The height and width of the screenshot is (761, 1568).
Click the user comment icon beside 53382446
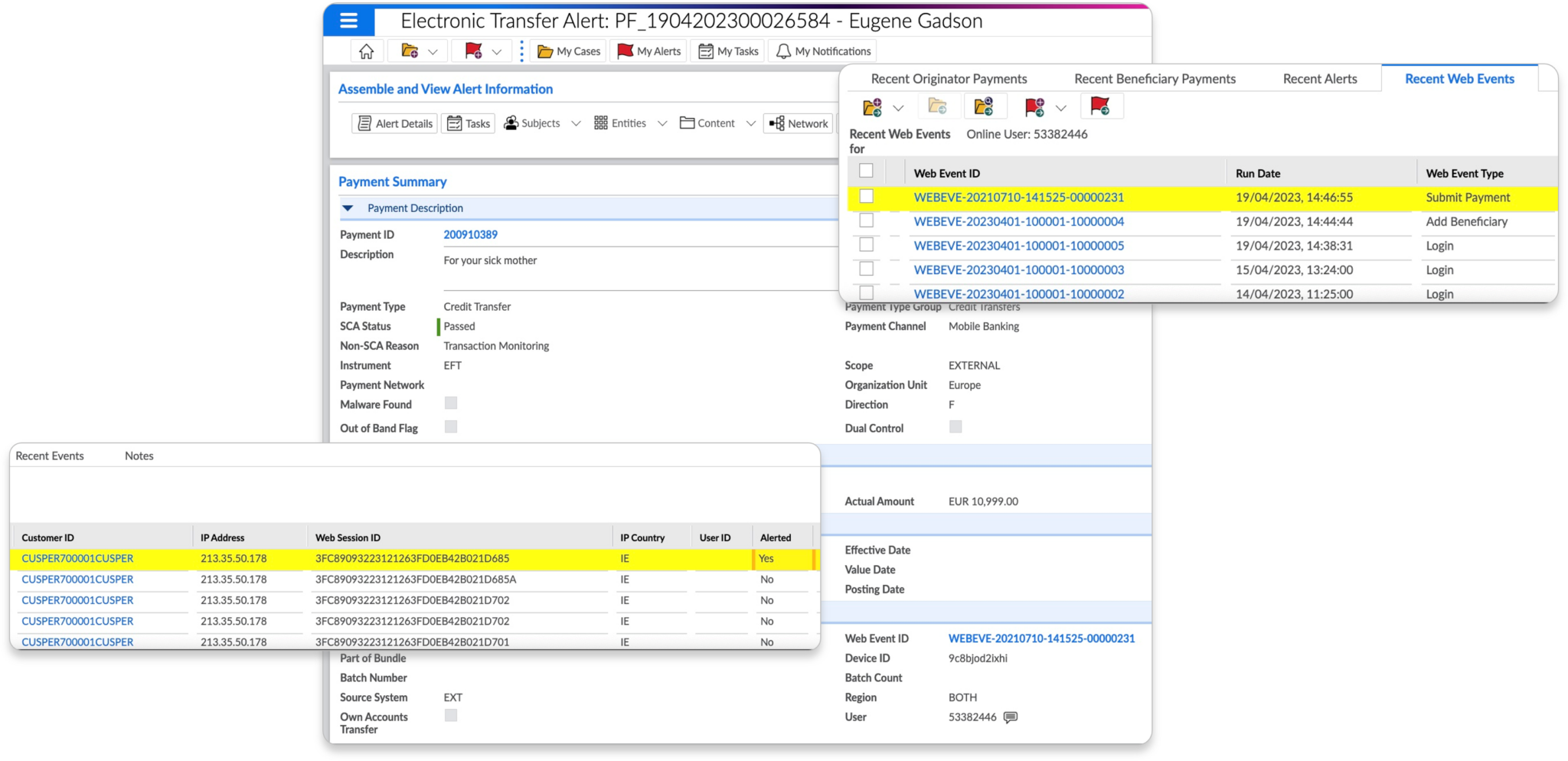(x=1011, y=717)
